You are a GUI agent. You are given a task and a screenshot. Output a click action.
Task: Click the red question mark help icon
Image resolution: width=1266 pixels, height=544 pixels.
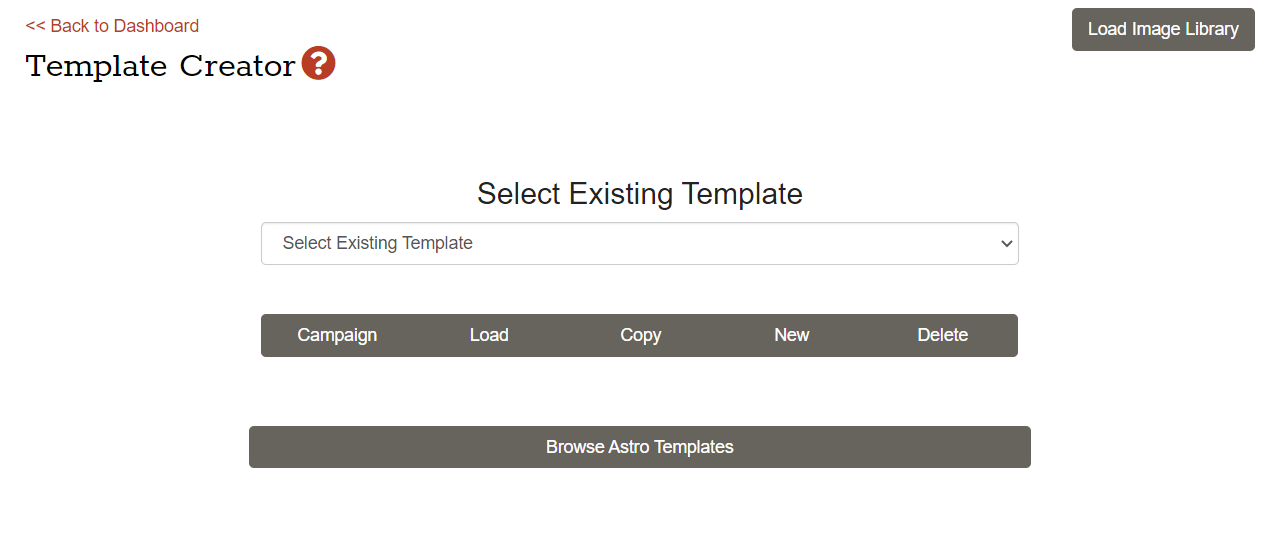coord(318,64)
